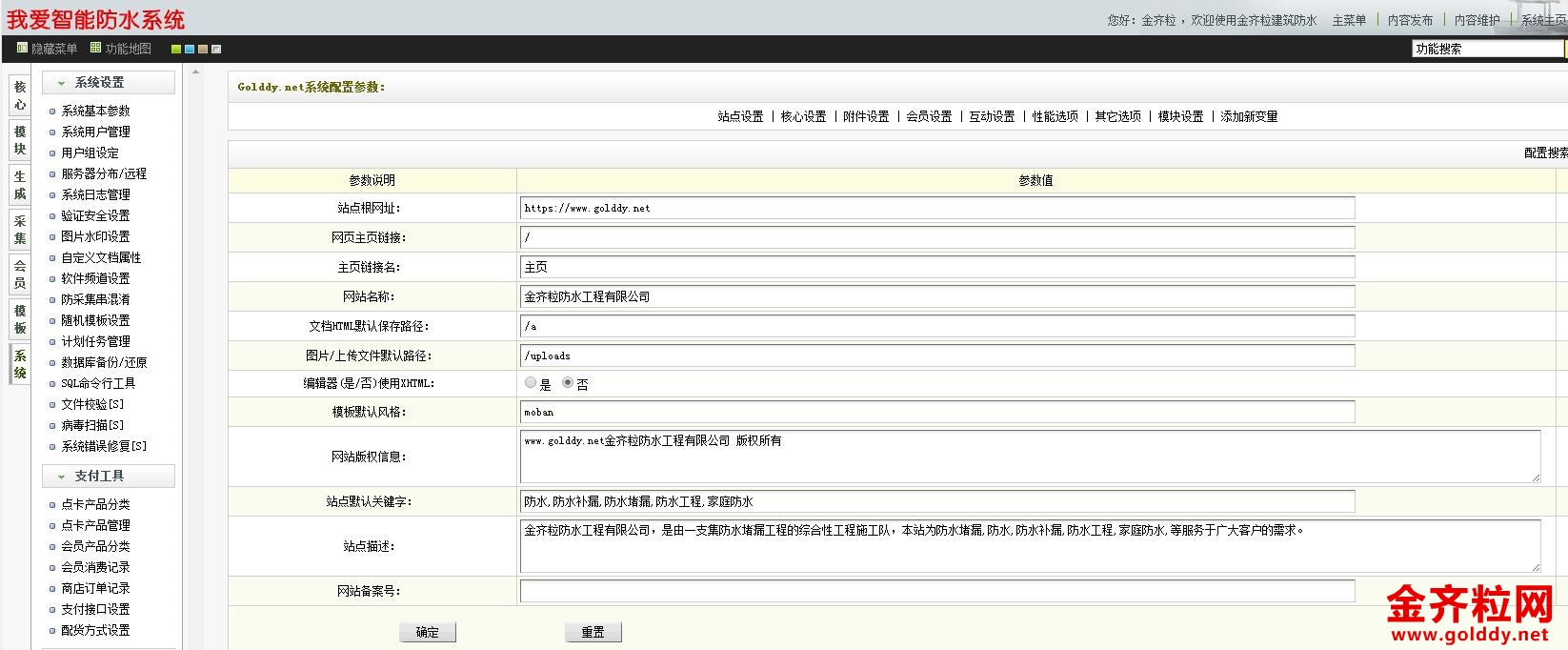
Task: Open 文件校验[S] in sidebar
Action: [92, 404]
